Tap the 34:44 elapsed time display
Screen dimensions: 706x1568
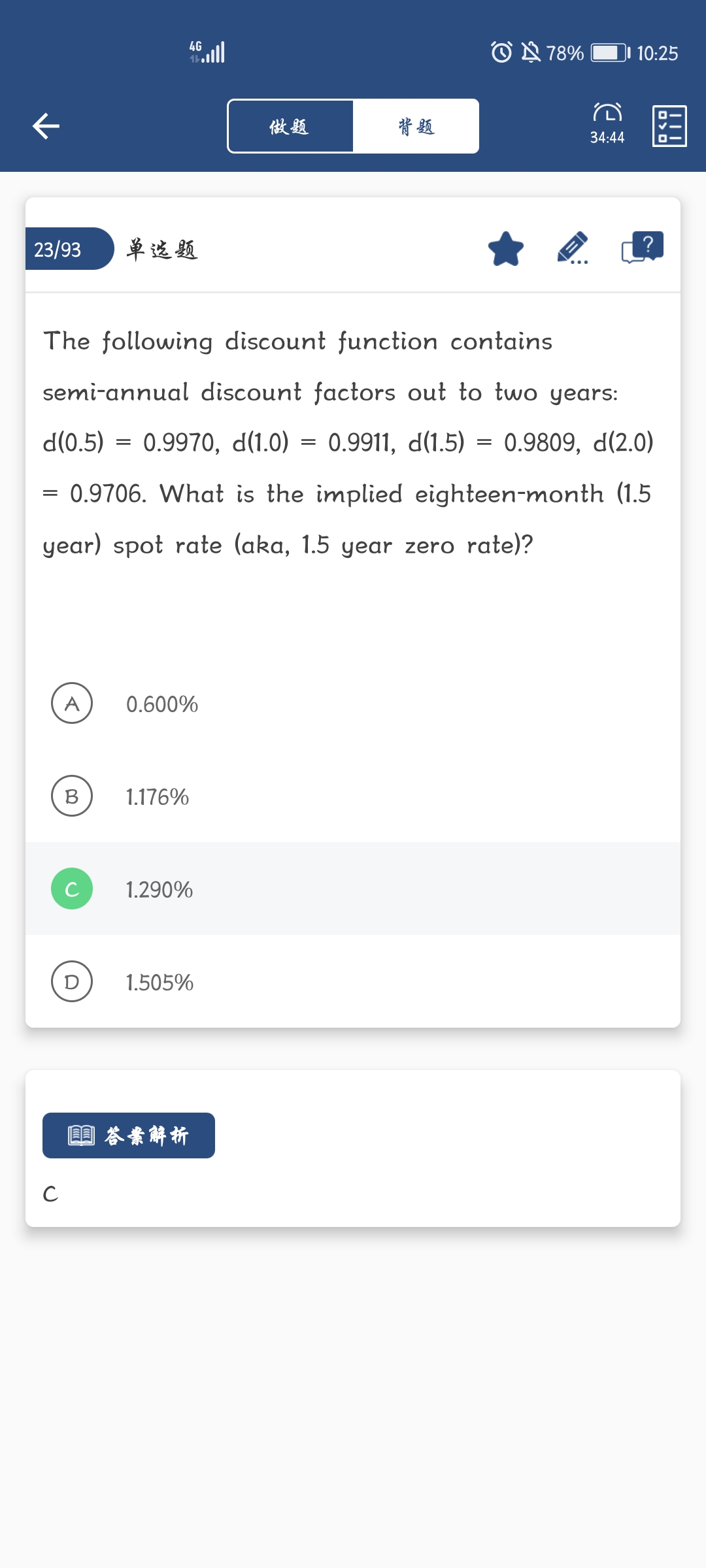pos(607,138)
